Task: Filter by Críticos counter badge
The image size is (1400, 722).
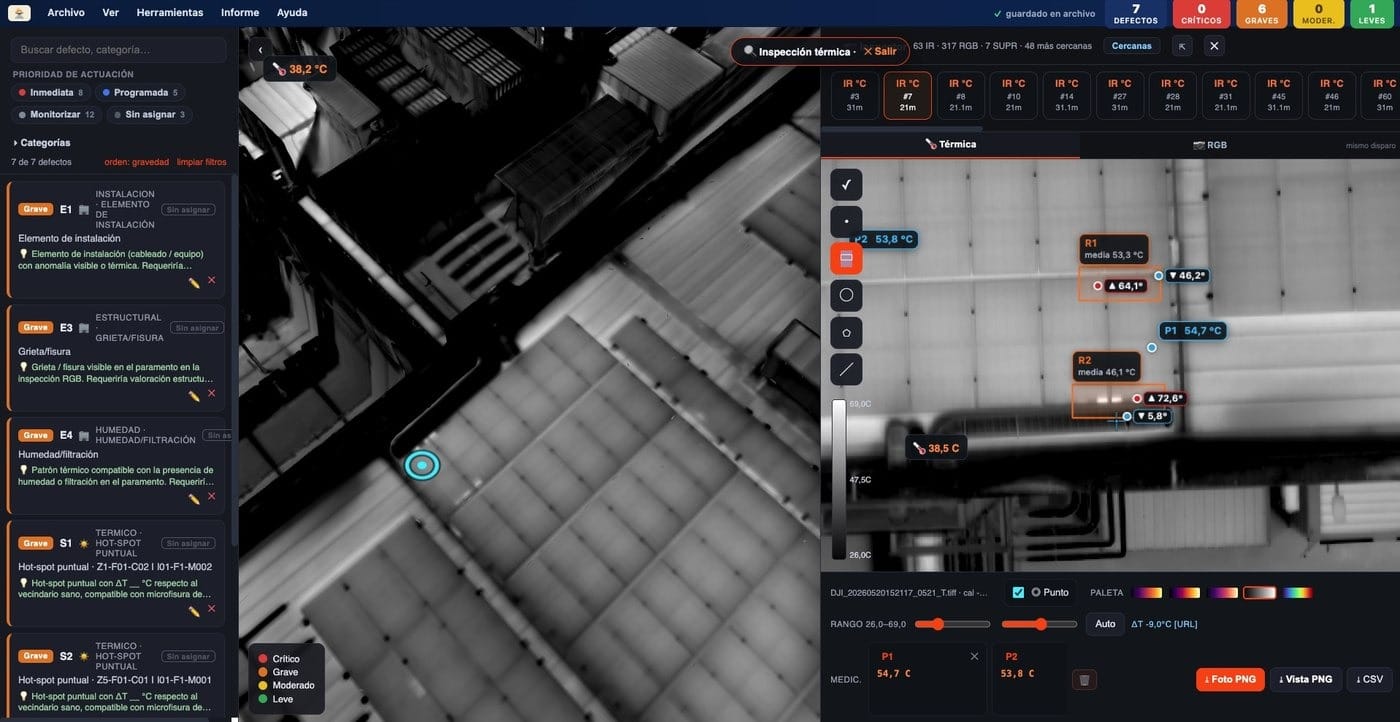Action: tap(1201, 13)
